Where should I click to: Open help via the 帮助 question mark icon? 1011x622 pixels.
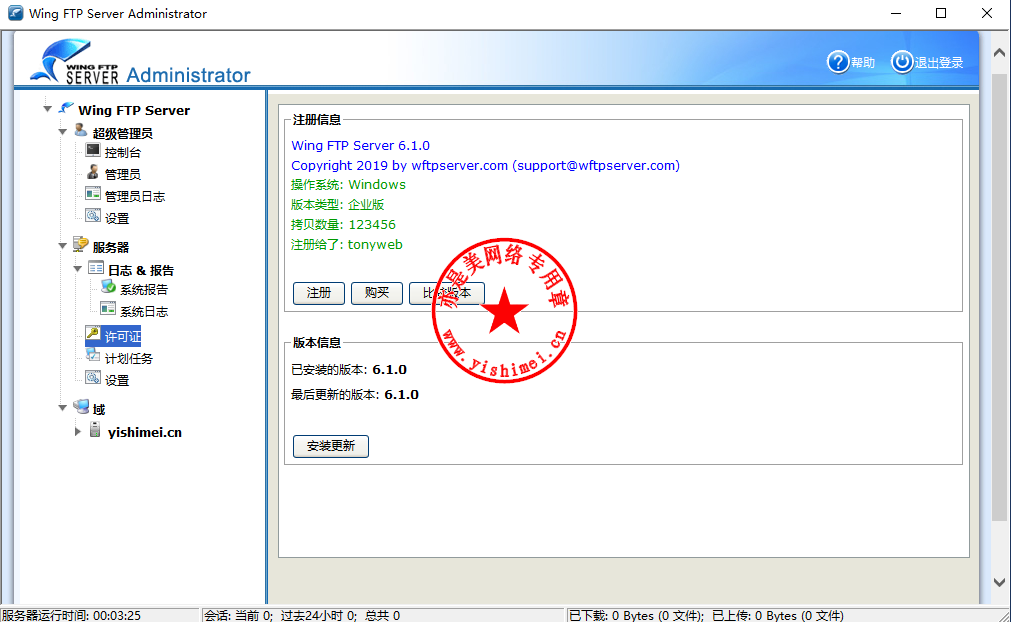[838, 62]
